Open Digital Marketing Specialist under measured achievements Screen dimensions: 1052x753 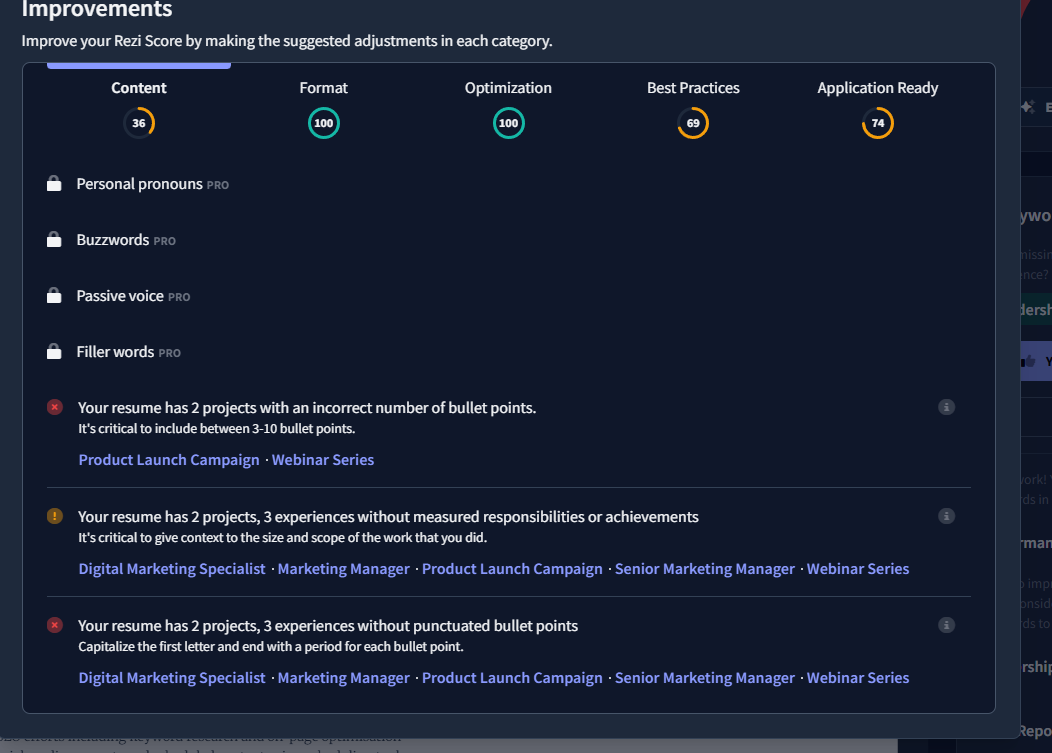172,569
